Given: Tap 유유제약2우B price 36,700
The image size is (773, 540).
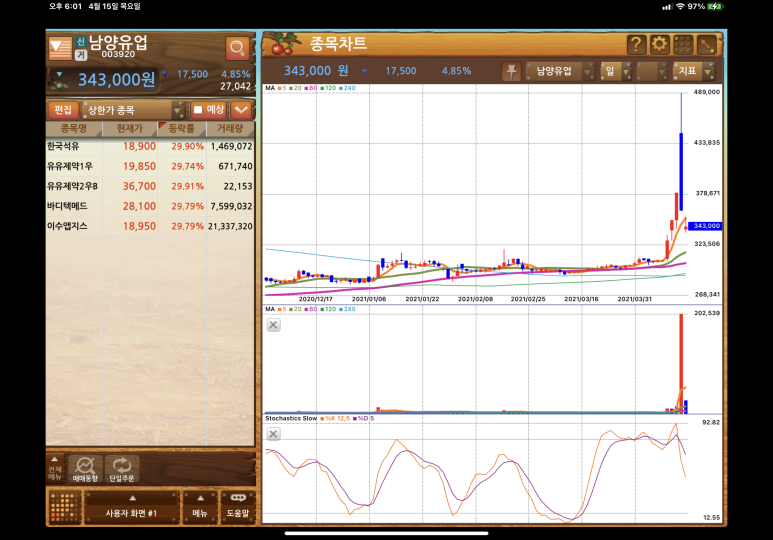Looking at the screenshot, I should tap(140, 186).
